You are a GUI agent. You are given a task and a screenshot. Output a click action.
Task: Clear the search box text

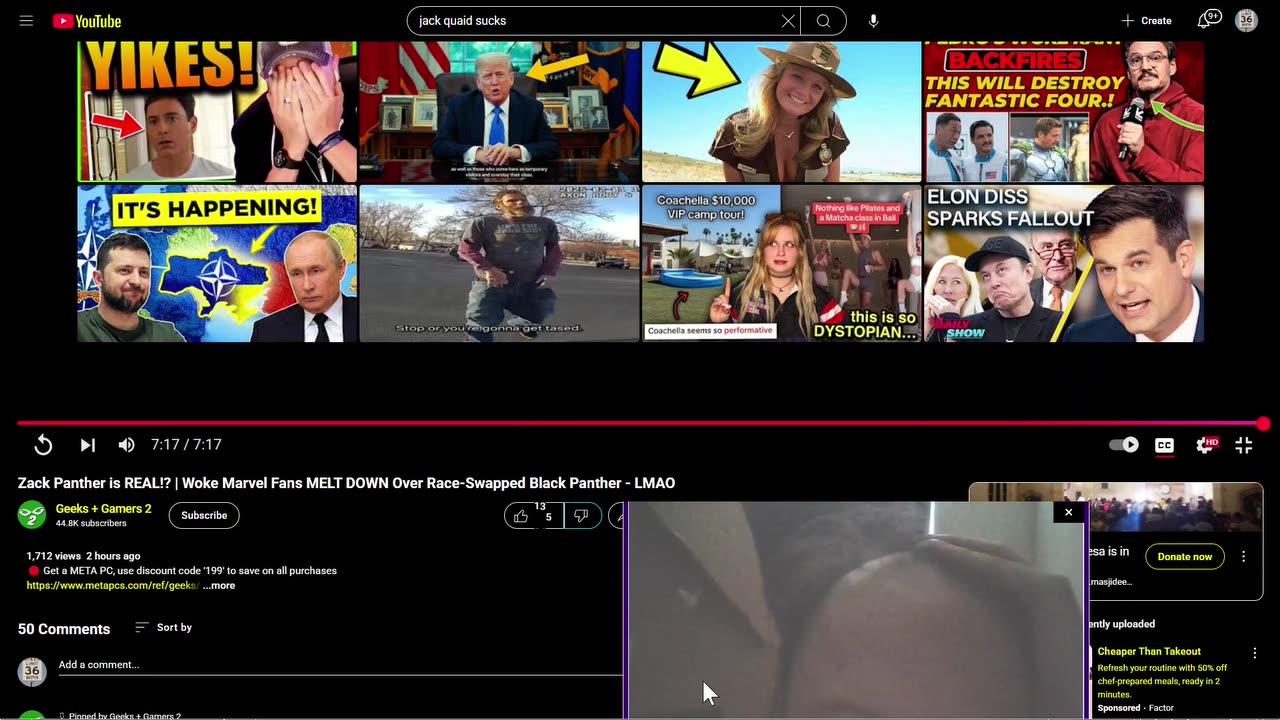pyautogui.click(x=788, y=20)
